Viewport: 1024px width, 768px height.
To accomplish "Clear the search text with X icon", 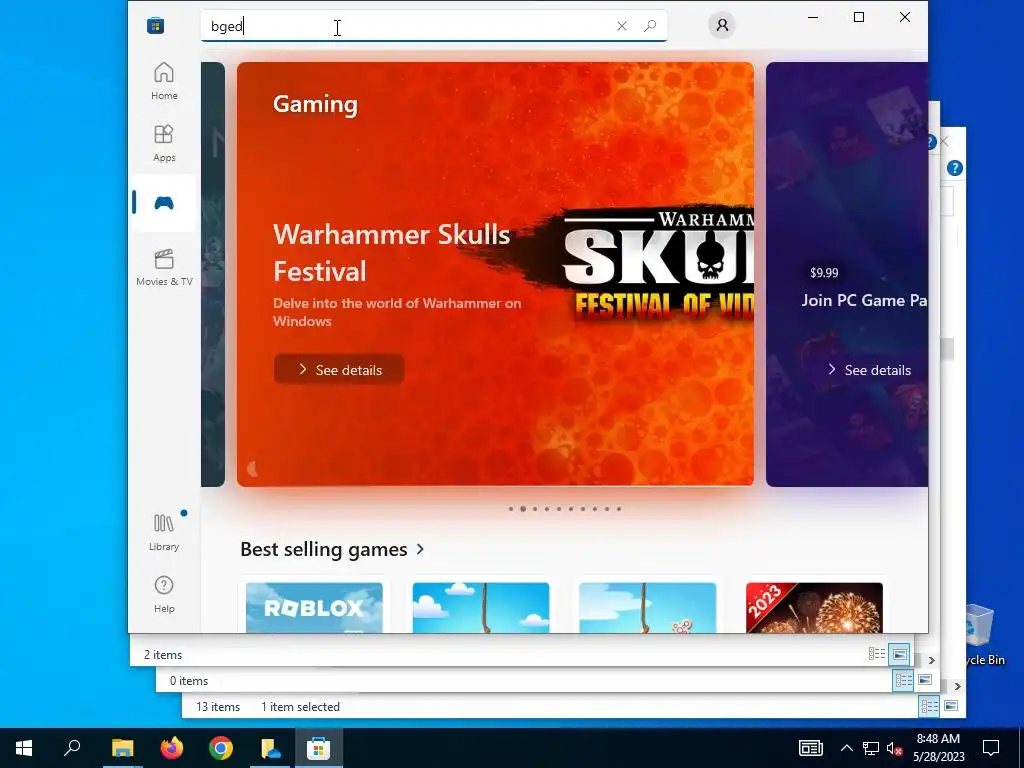I will [x=622, y=26].
